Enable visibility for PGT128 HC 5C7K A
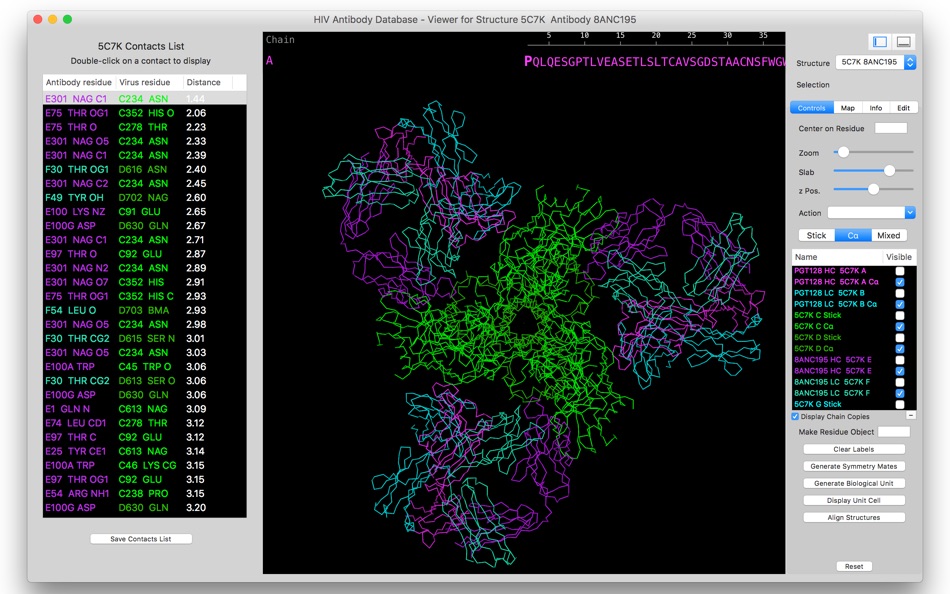The width and height of the screenshot is (950, 594). tap(900, 271)
